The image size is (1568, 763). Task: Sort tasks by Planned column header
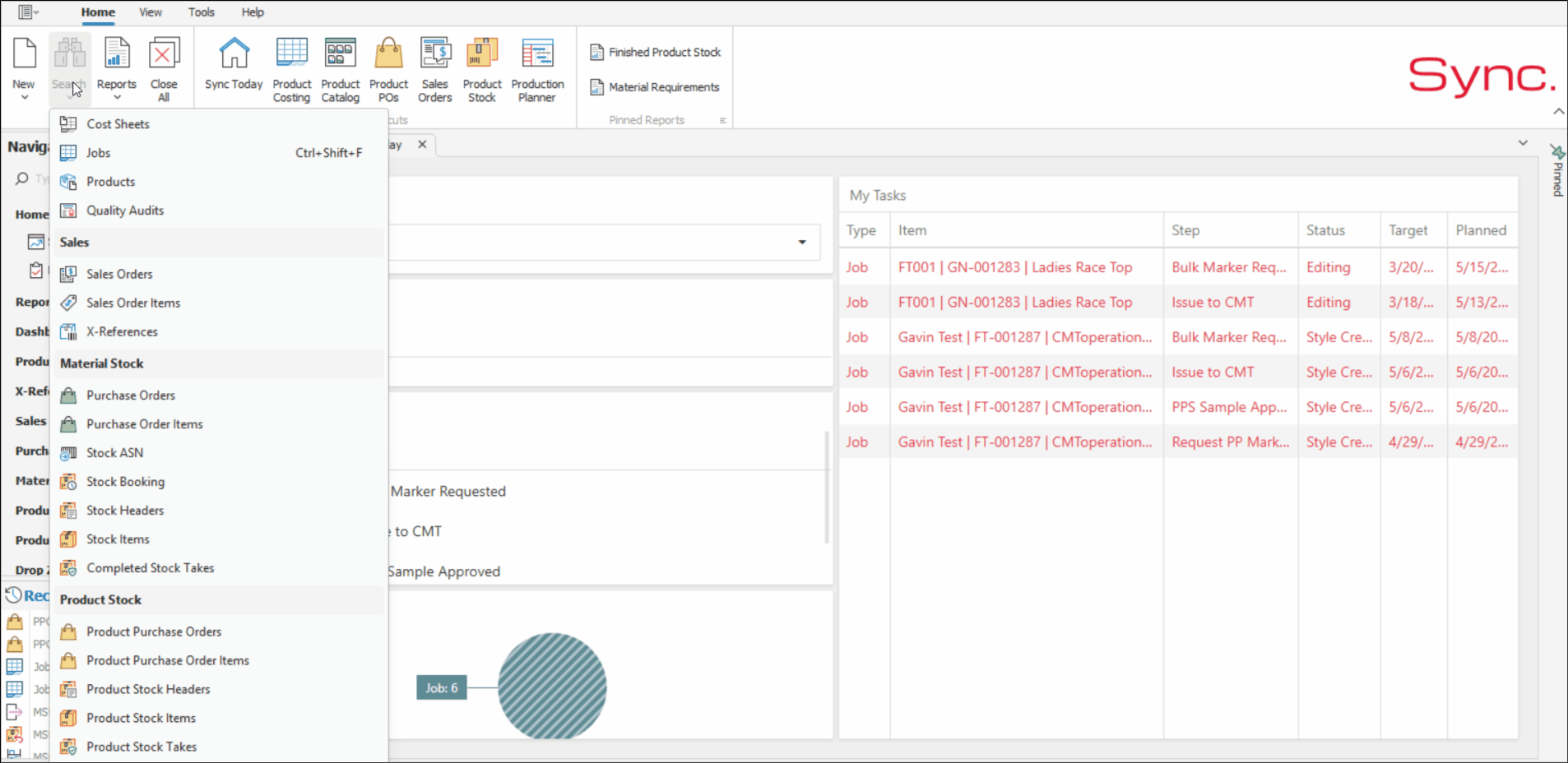click(x=1481, y=230)
